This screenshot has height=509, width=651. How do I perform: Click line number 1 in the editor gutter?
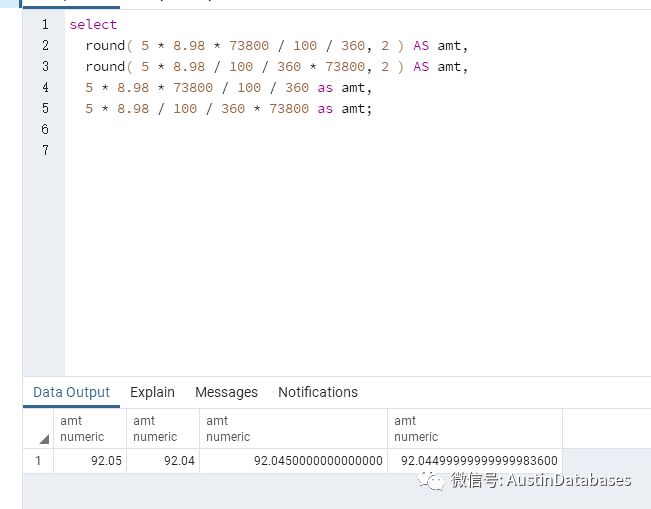click(44, 24)
